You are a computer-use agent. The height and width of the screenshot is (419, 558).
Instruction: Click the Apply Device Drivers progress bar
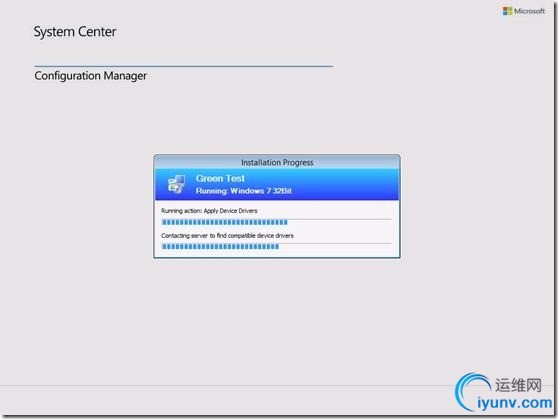pyautogui.click(x=277, y=222)
